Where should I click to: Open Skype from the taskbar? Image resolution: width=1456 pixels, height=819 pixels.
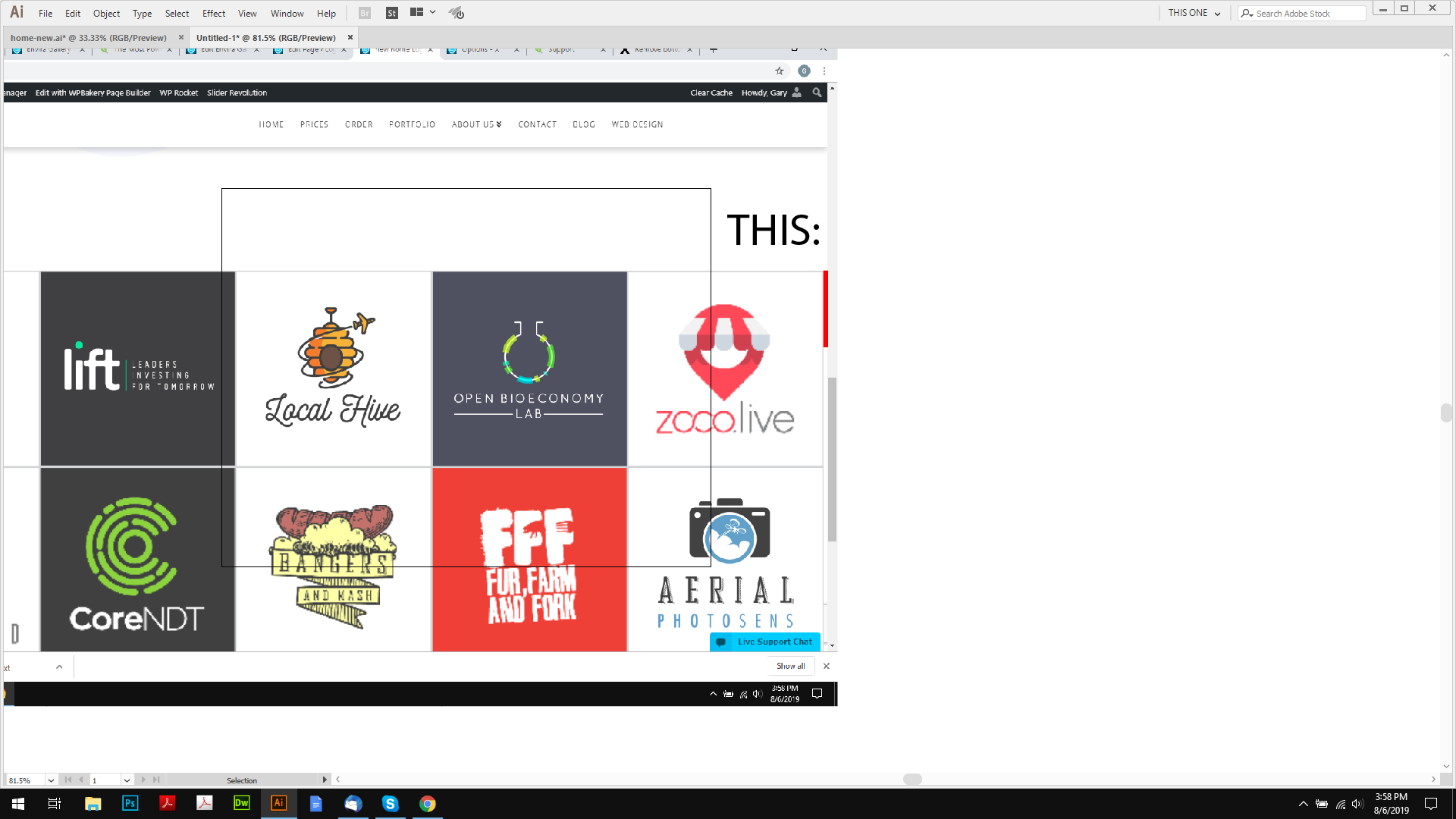tap(390, 803)
